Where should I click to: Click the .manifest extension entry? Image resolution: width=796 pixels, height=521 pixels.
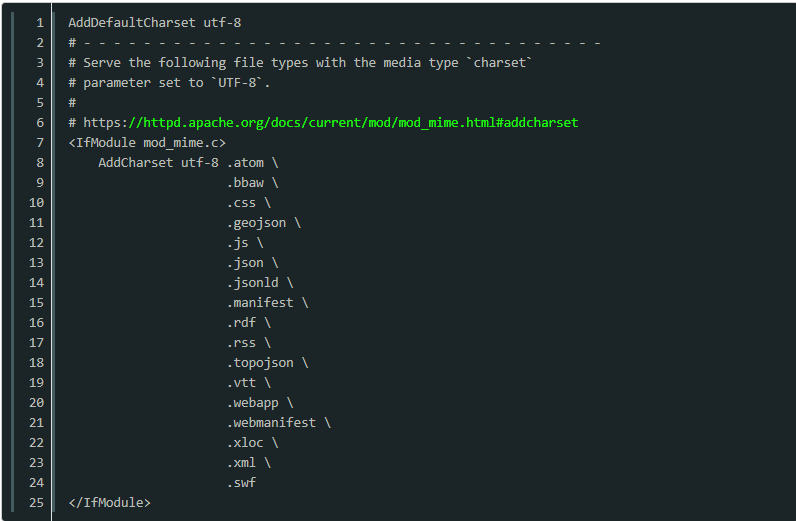tap(260, 302)
